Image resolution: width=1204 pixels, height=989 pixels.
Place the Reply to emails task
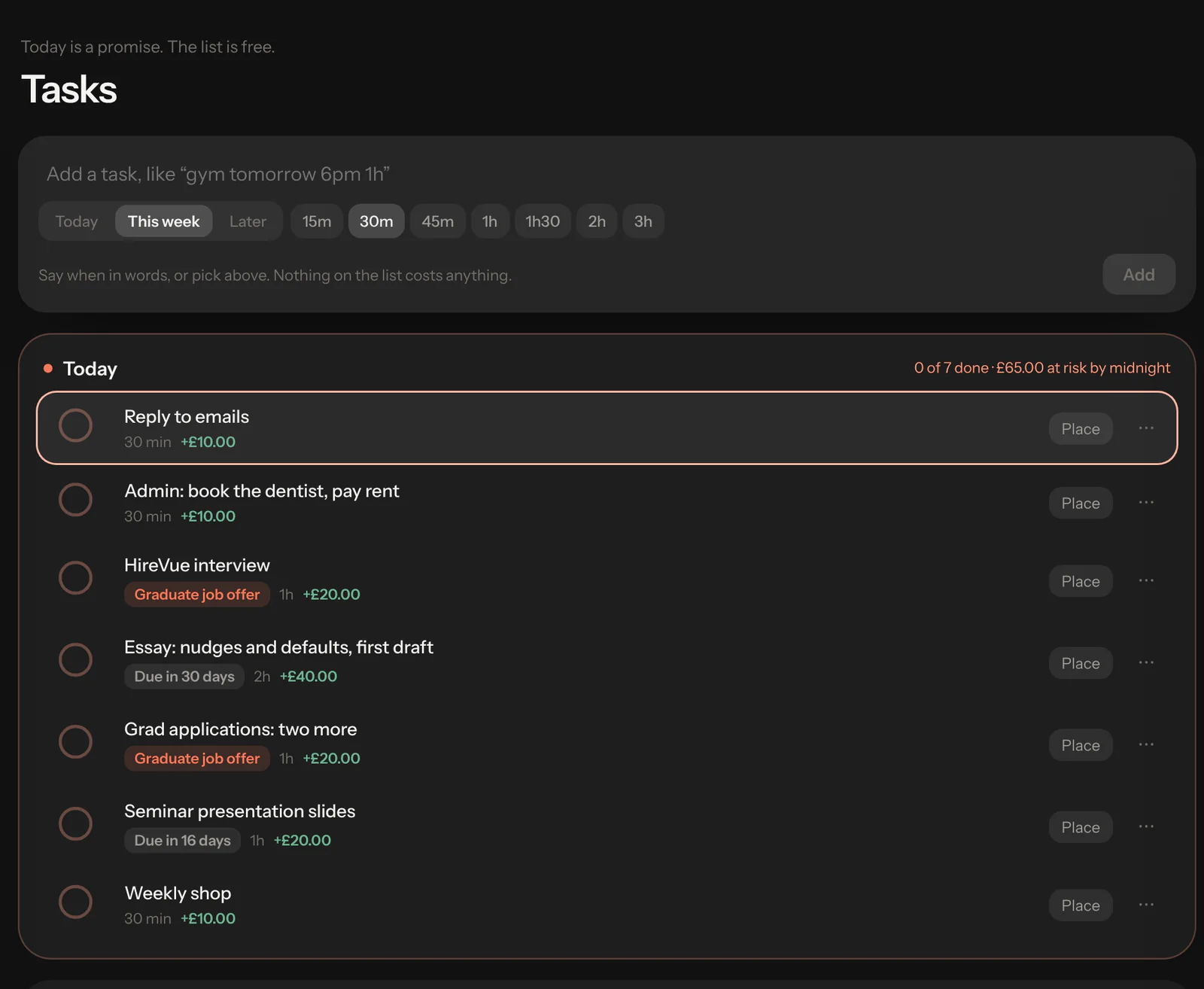[x=1081, y=429]
